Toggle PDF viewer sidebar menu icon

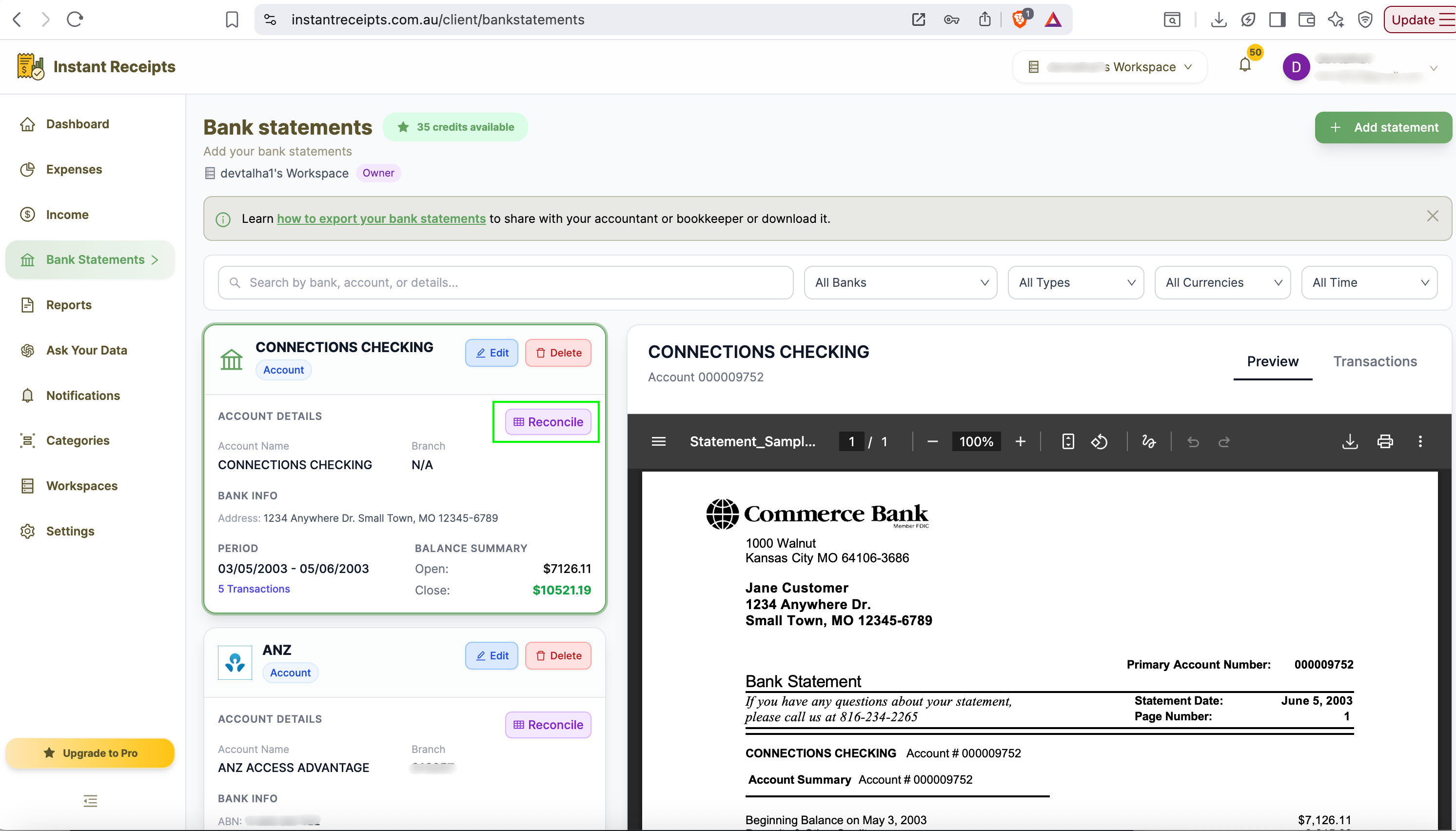click(x=658, y=441)
